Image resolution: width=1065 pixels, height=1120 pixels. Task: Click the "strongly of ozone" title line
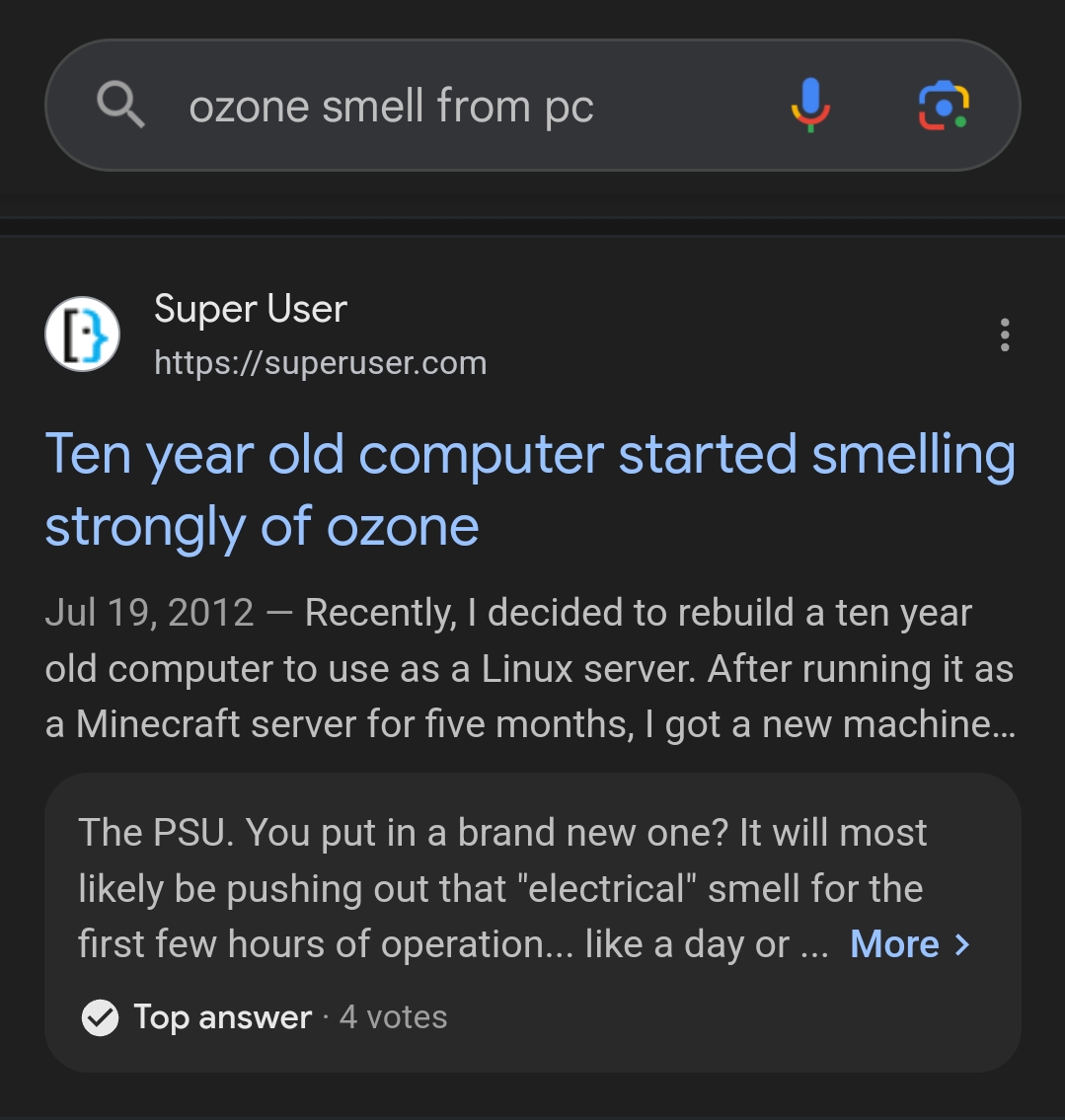(x=263, y=527)
